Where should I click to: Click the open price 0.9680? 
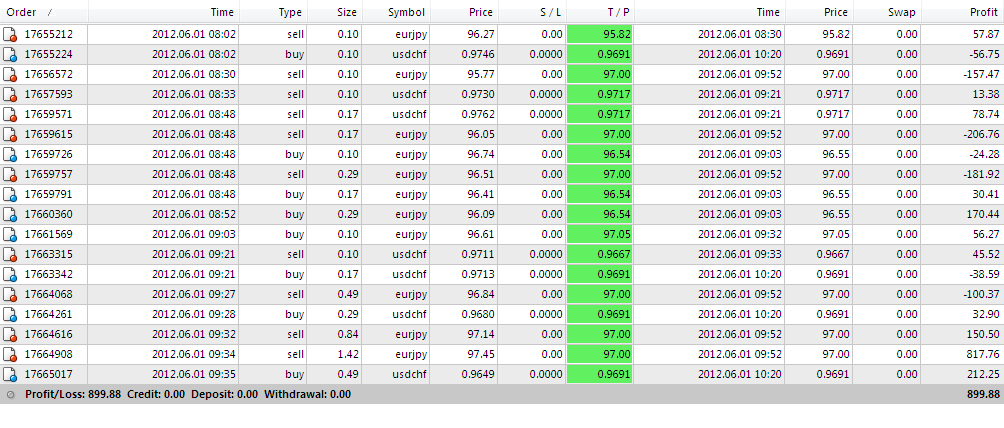pyautogui.click(x=477, y=315)
